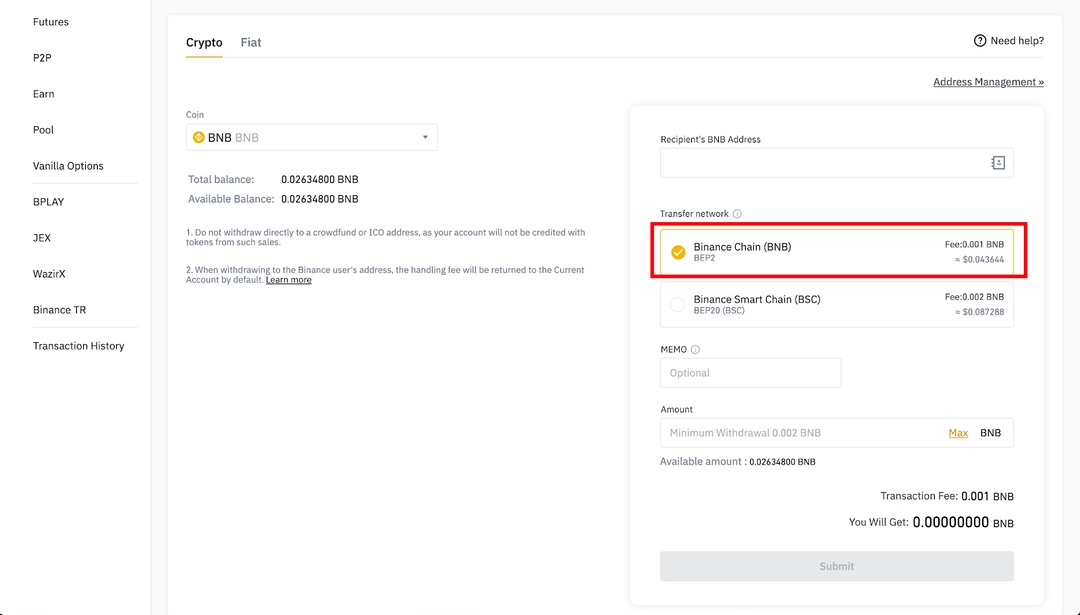1080x615 pixels.
Task: Click the Available Balance 0.02634800 BNB value
Action: tap(320, 199)
